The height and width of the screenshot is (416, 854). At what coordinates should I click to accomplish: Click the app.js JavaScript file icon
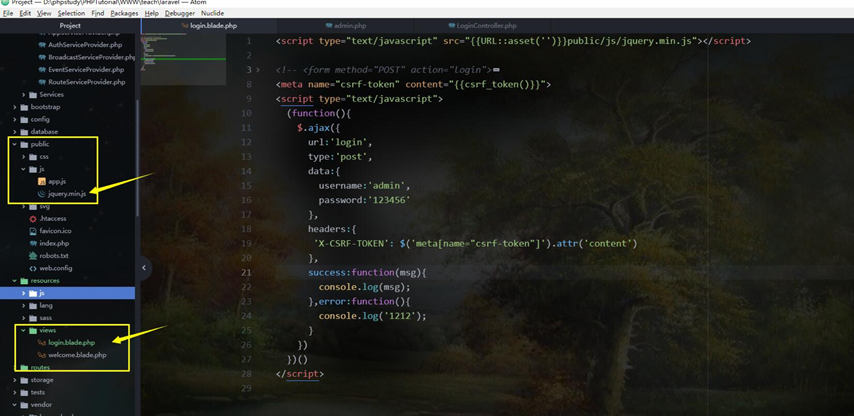click(x=42, y=181)
